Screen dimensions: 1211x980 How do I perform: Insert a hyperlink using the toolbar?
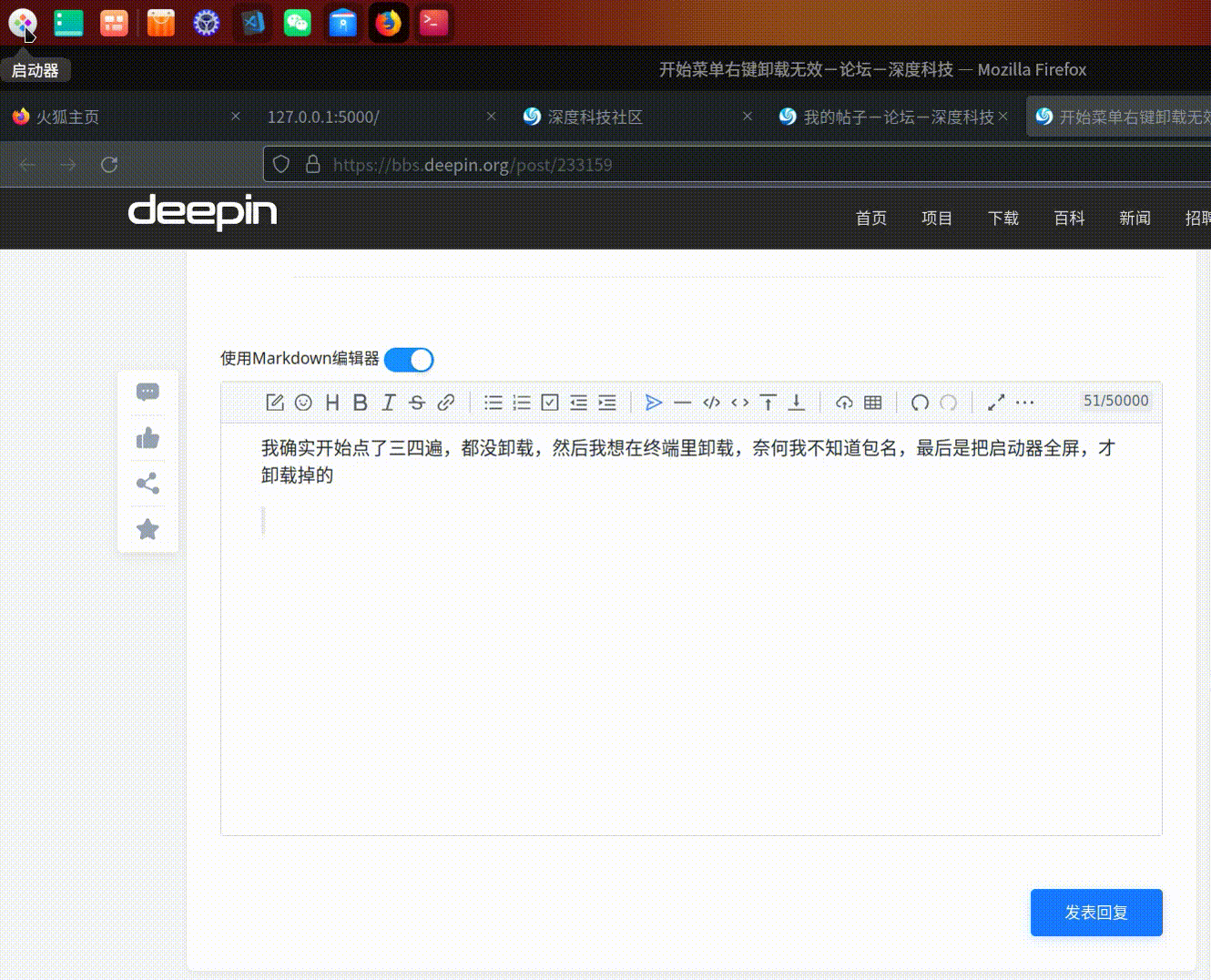[x=445, y=402]
